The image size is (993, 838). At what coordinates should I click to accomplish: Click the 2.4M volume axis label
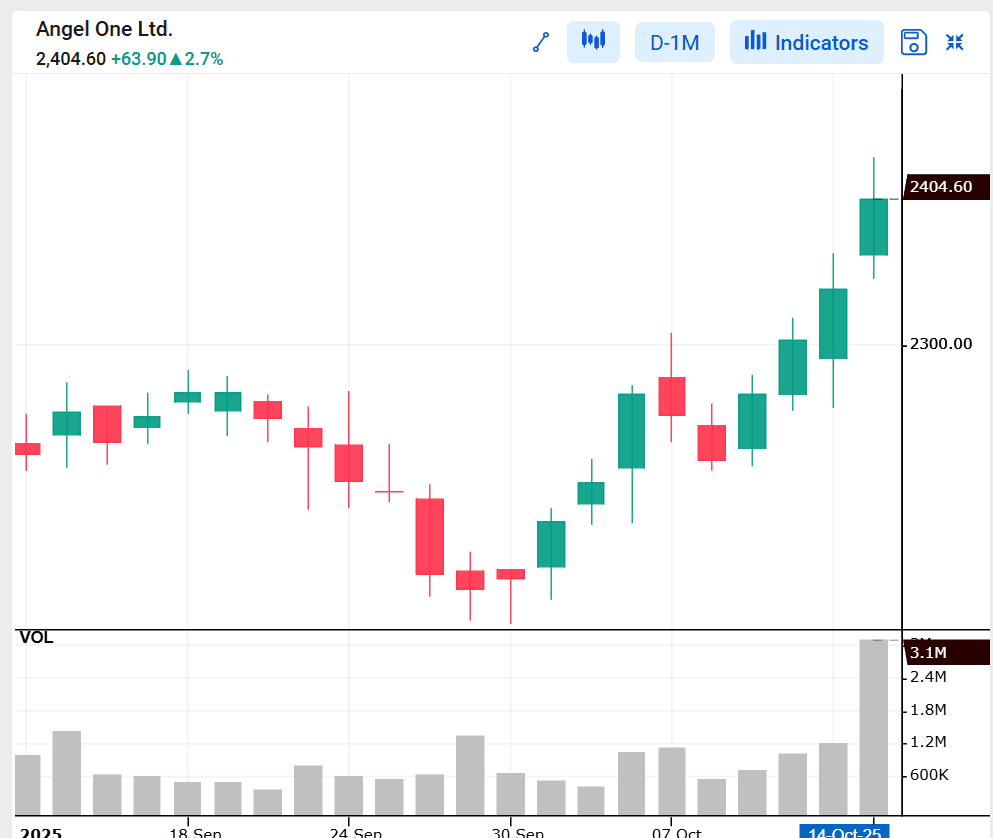pyautogui.click(x=928, y=677)
